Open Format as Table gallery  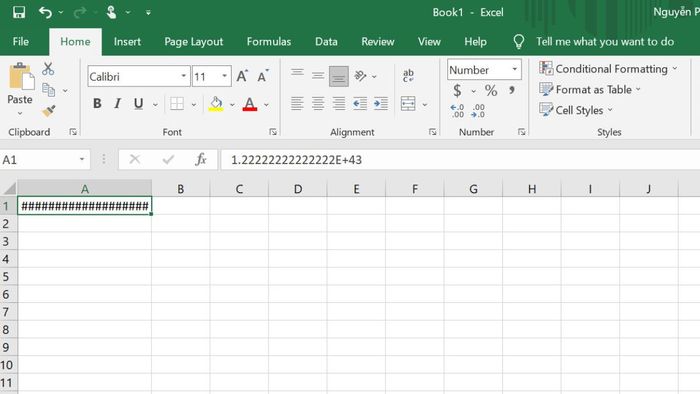point(590,90)
